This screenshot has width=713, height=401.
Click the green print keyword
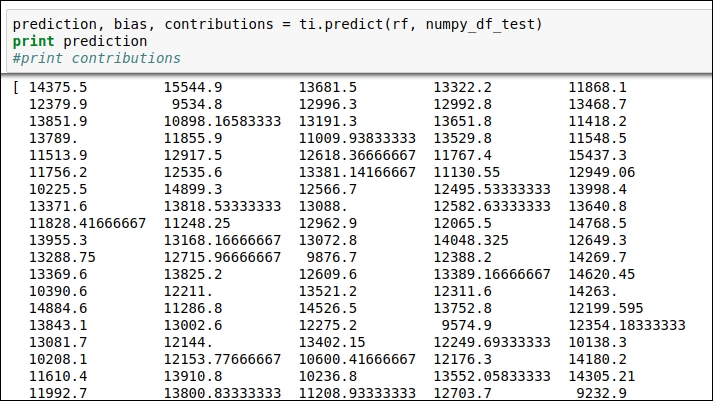34,41
